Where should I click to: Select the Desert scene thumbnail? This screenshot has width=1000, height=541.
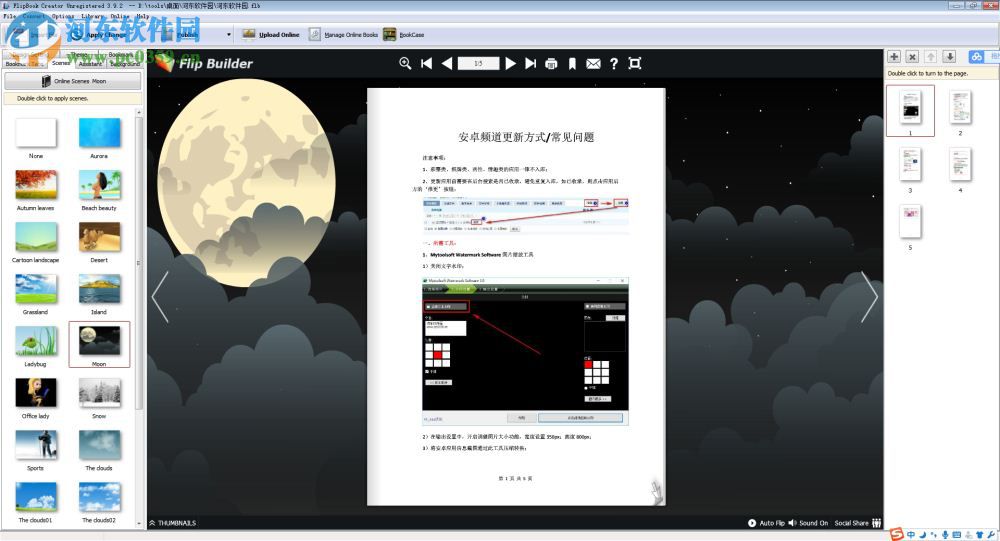click(x=99, y=238)
